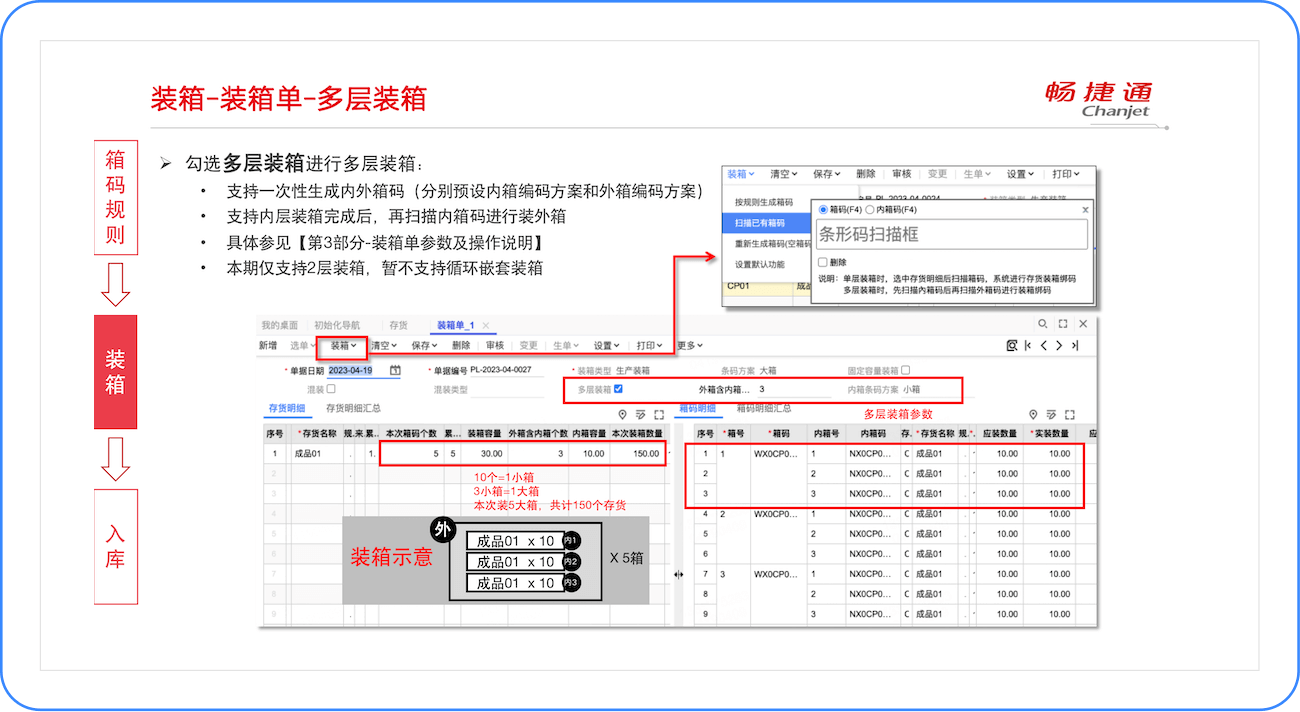Expand the 箱码明细 grid with its fullscreen icon
1300x712 pixels.
click(x=1070, y=414)
